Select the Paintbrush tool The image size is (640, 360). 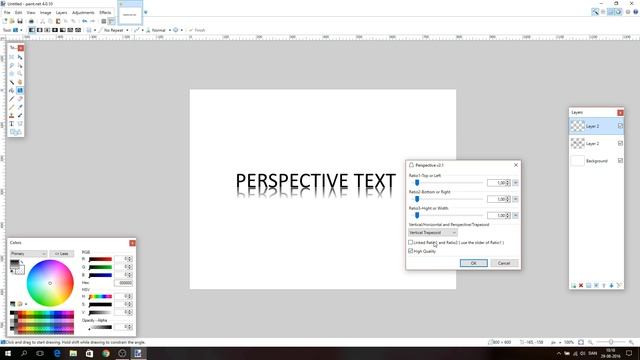pos(11,99)
